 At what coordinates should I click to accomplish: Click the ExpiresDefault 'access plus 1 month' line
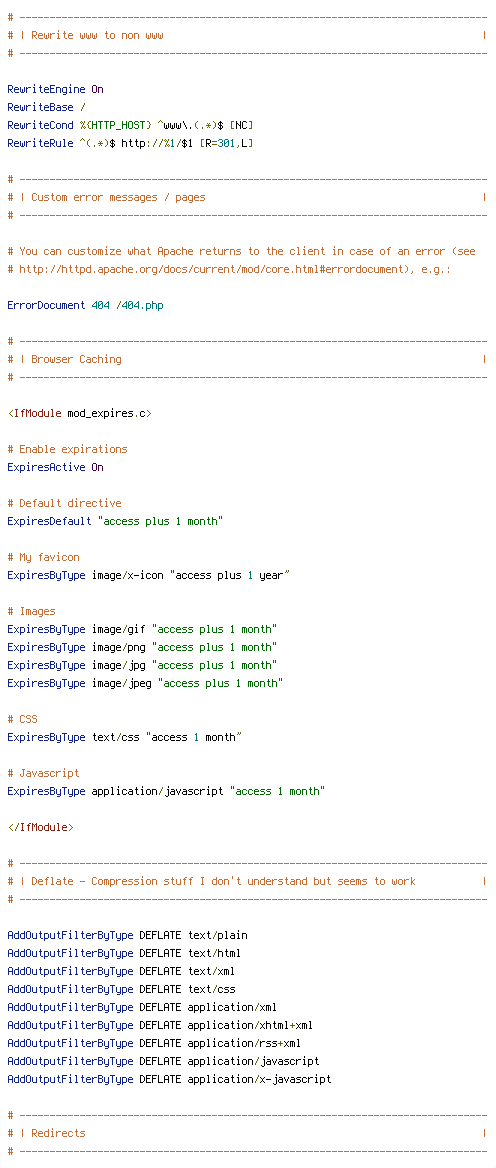pyautogui.click(x=115, y=521)
